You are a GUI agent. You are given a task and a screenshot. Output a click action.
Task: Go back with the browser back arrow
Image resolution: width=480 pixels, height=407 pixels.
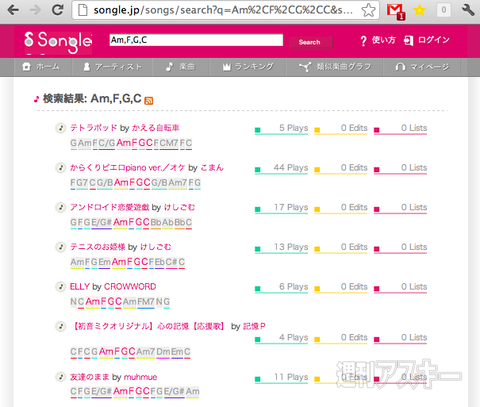(x=13, y=10)
